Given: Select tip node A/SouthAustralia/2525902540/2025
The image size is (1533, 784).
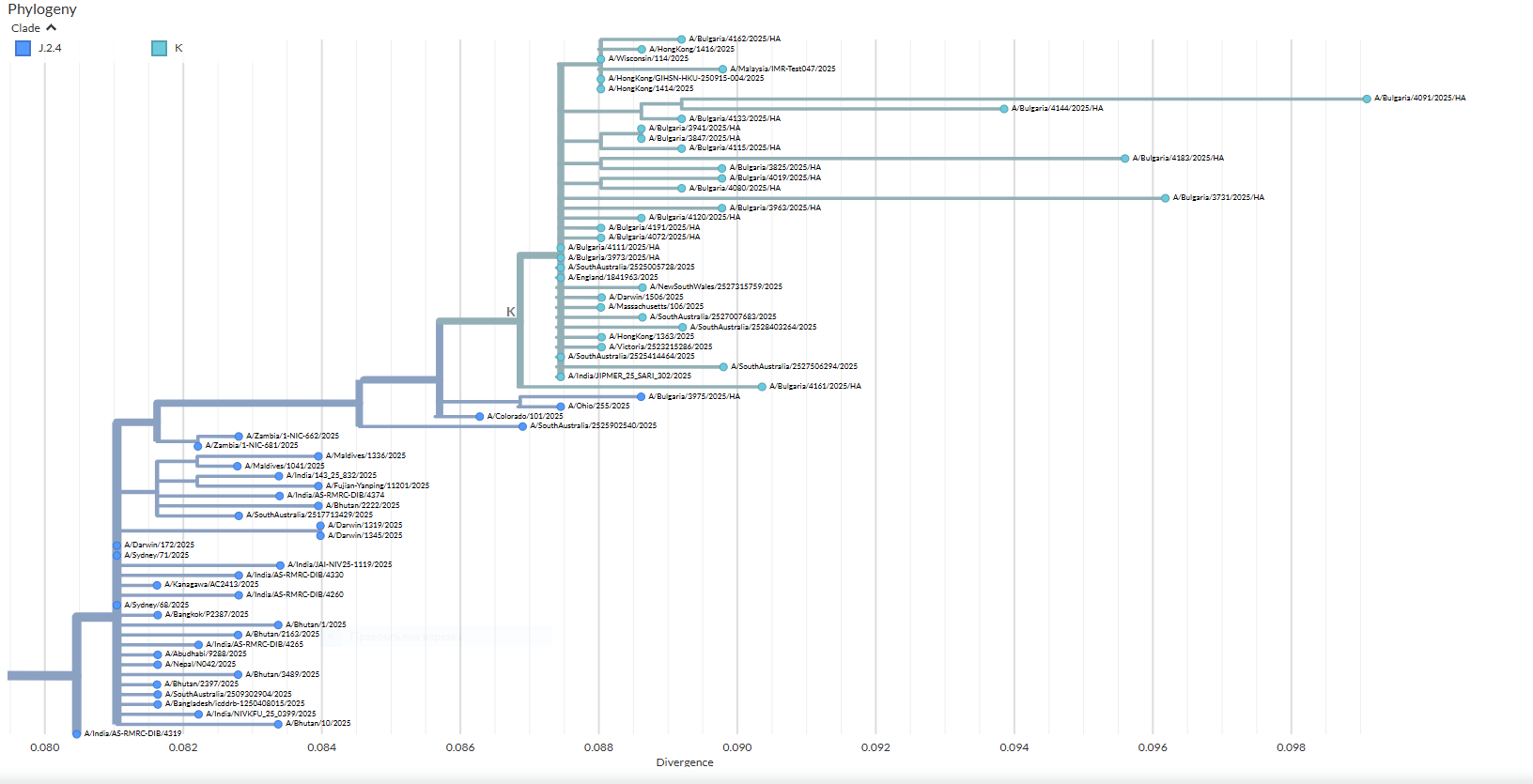Looking at the screenshot, I should point(522,426).
